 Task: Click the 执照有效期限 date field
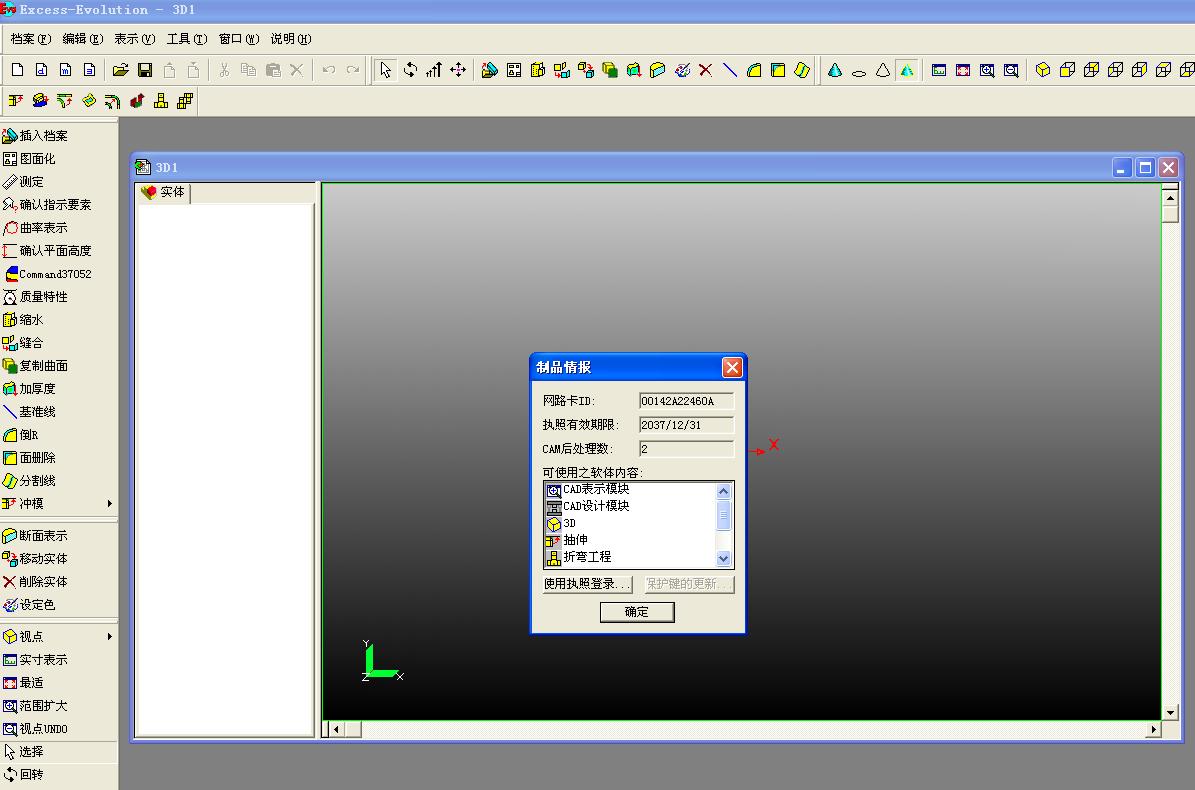686,425
